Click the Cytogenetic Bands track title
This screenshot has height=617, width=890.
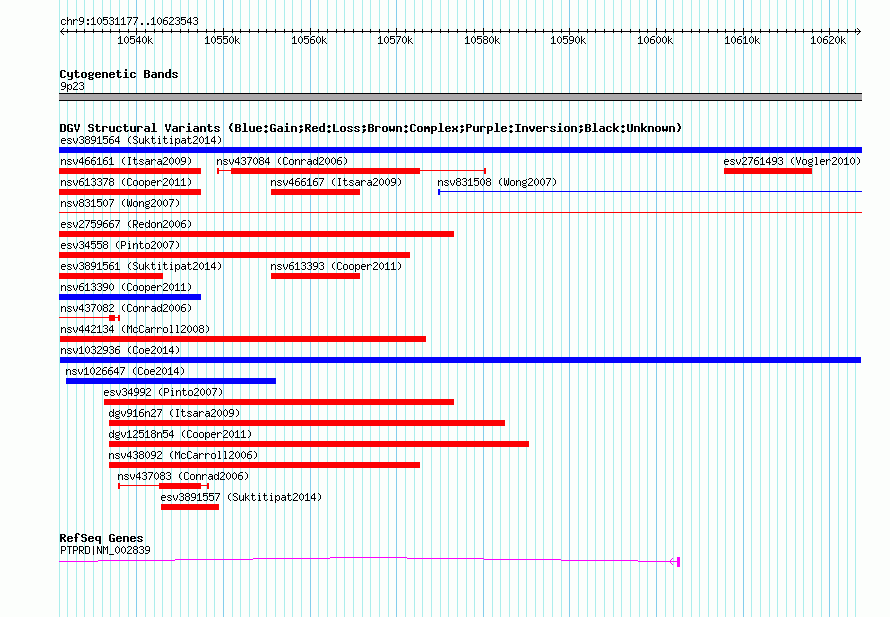point(119,74)
